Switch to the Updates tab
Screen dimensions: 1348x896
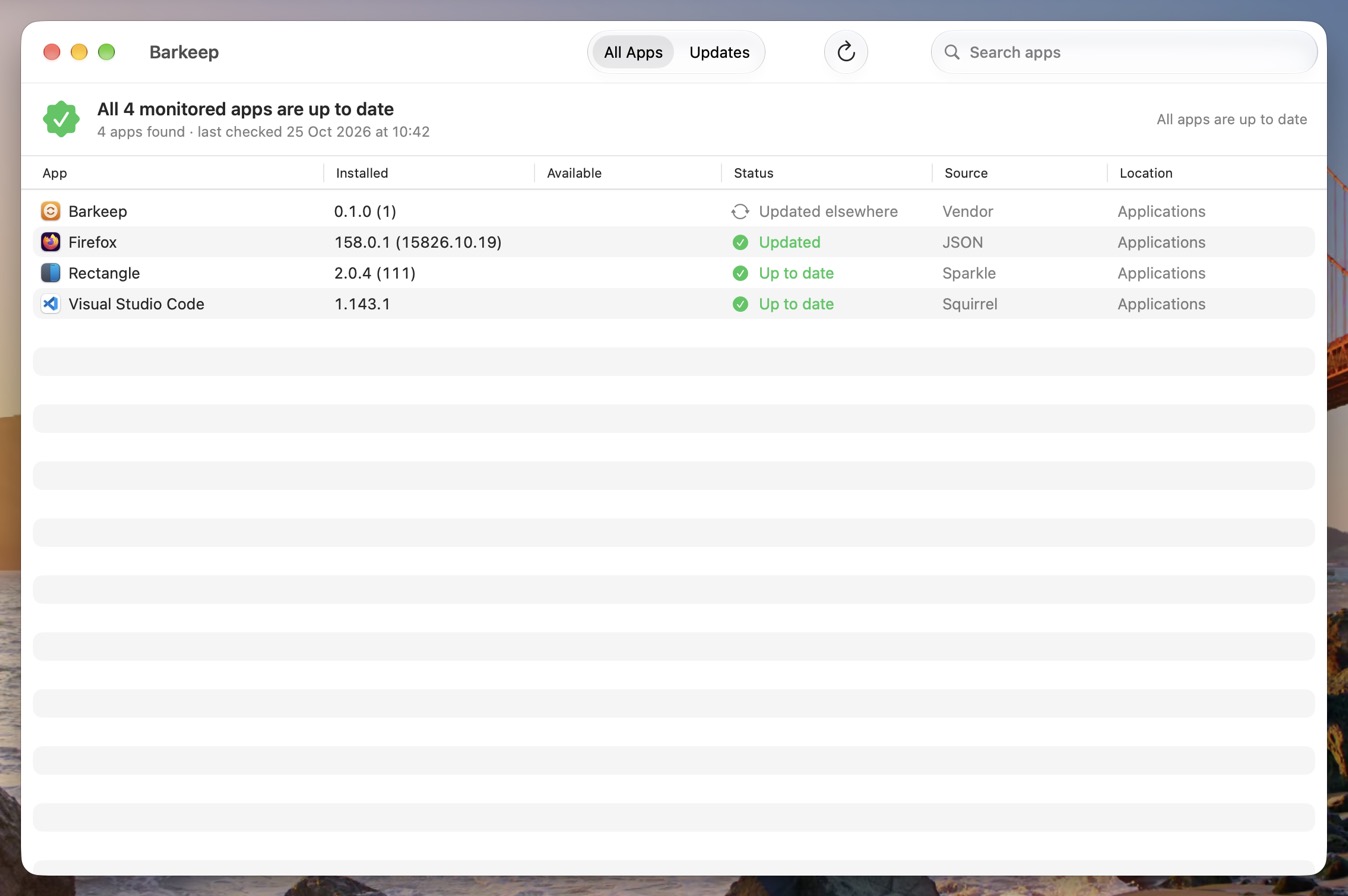tap(720, 52)
